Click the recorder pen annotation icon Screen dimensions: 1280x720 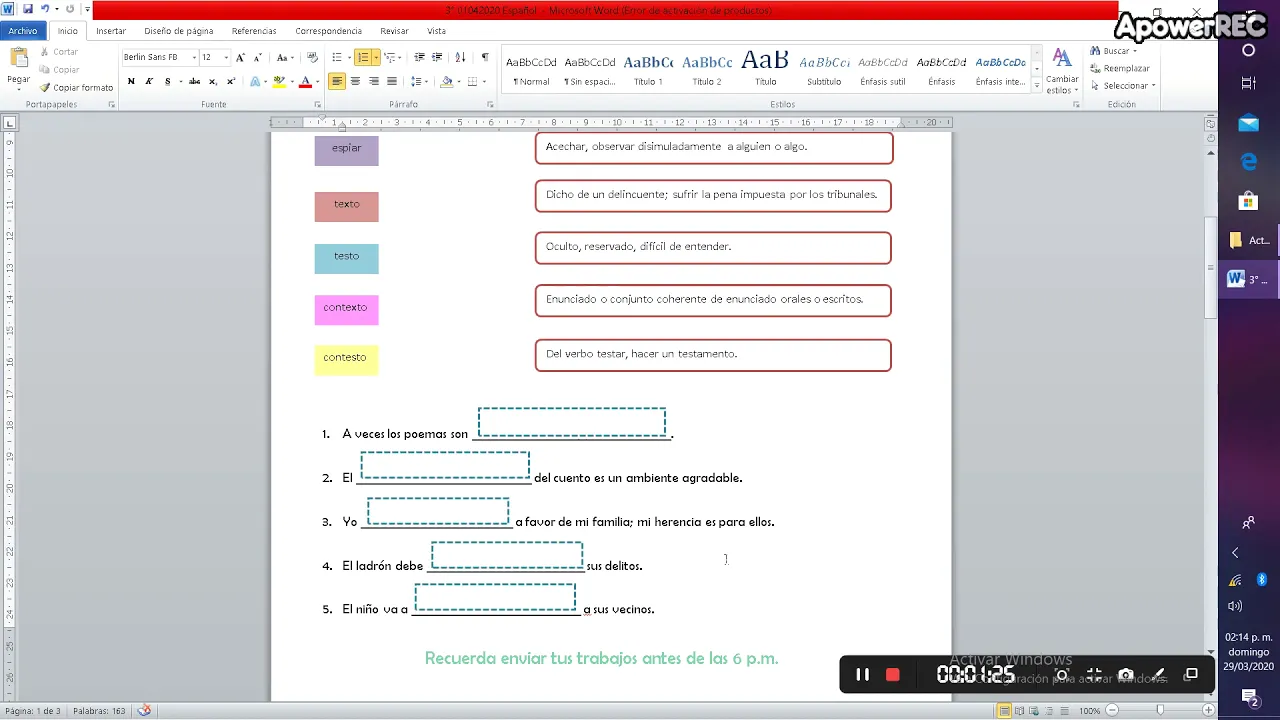1159,675
